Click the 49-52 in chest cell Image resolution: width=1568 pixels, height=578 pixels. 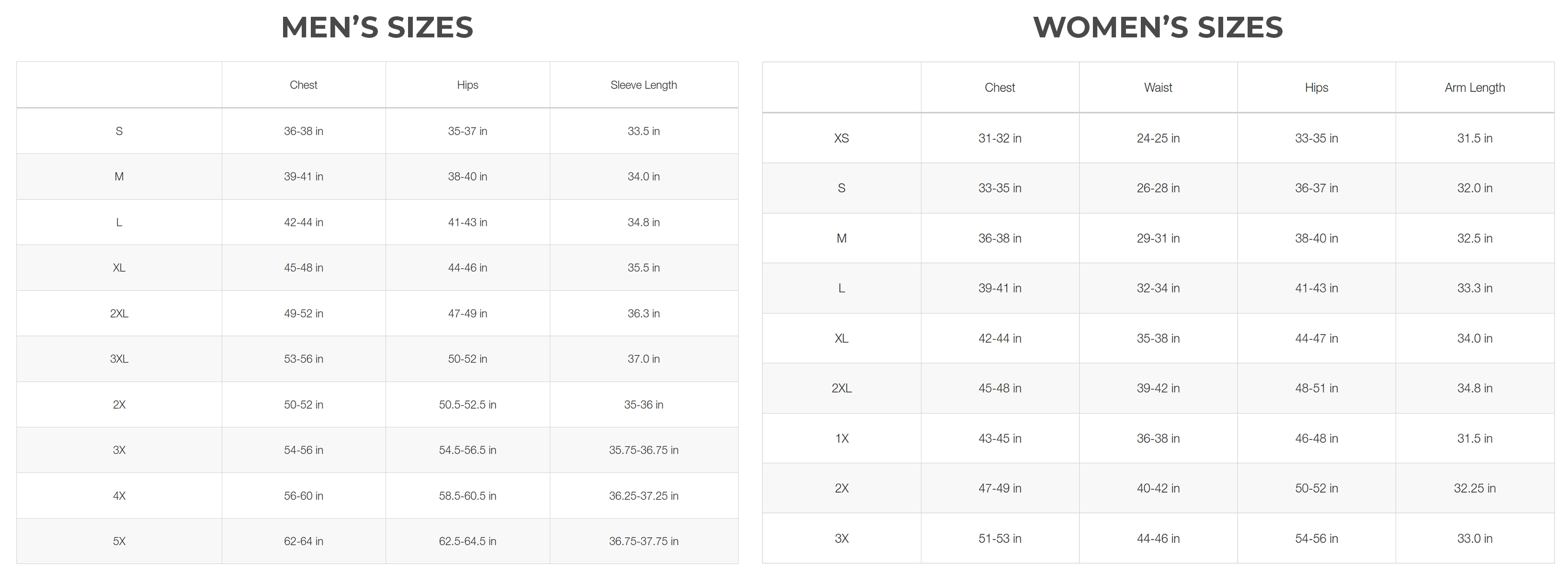pos(303,313)
